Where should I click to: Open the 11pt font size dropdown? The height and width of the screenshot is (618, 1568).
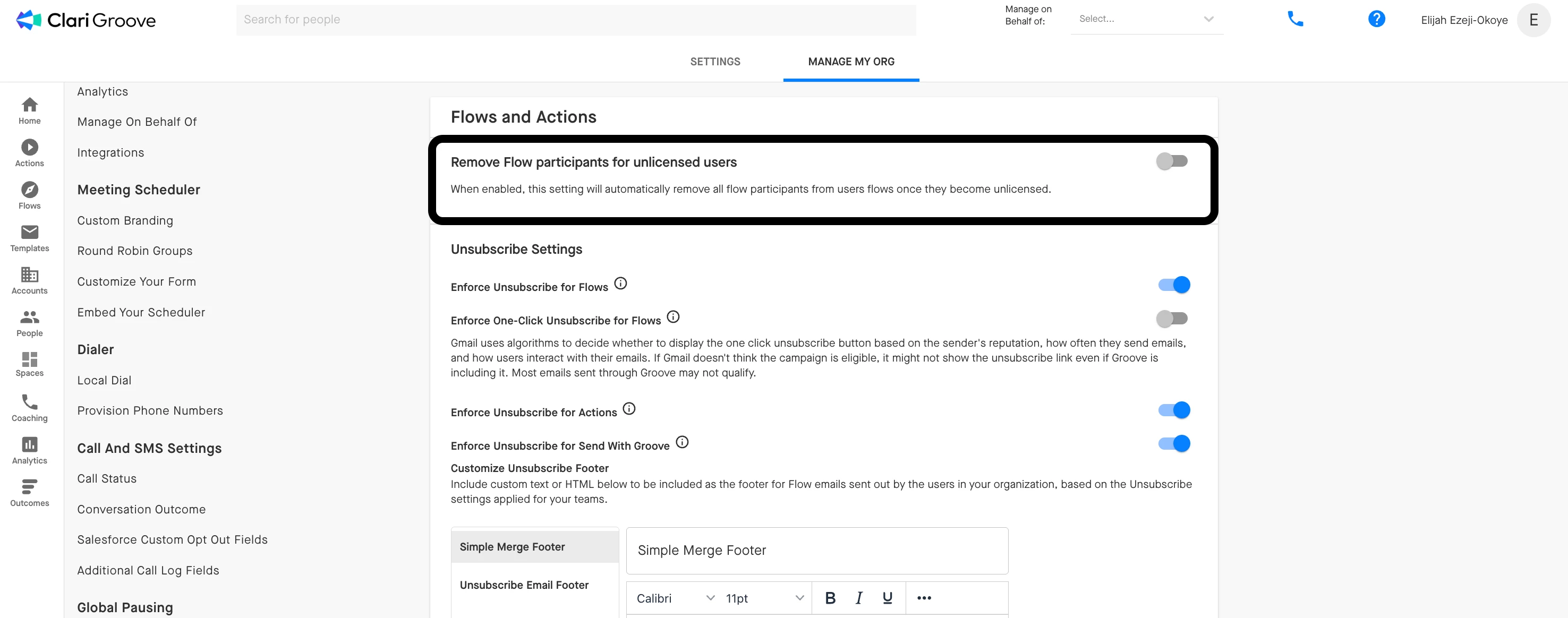click(x=764, y=598)
